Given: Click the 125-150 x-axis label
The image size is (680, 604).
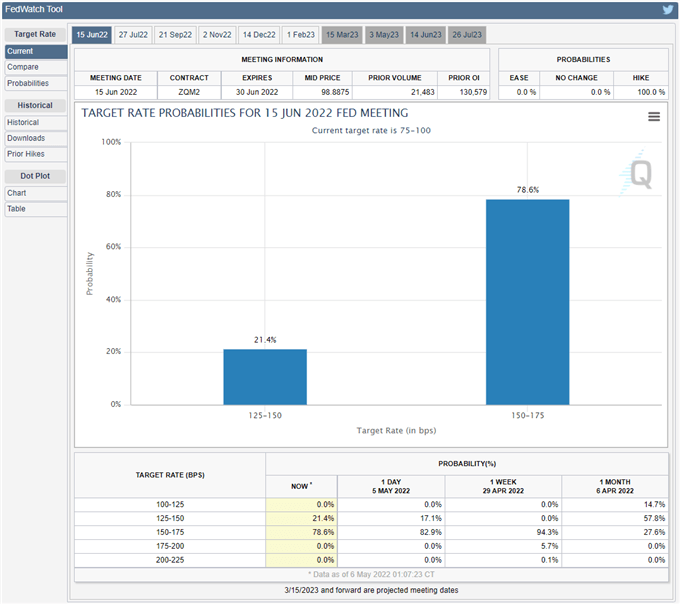Looking at the screenshot, I should point(265,415).
